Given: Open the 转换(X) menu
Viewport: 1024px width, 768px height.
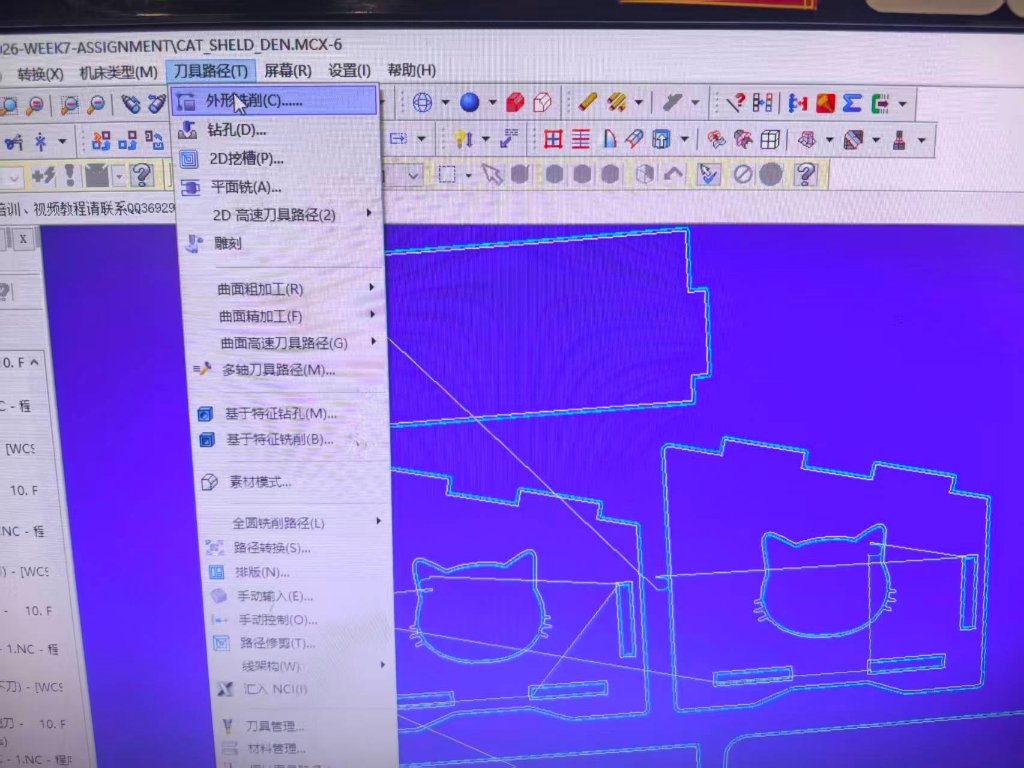Looking at the screenshot, I should pos(40,74).
